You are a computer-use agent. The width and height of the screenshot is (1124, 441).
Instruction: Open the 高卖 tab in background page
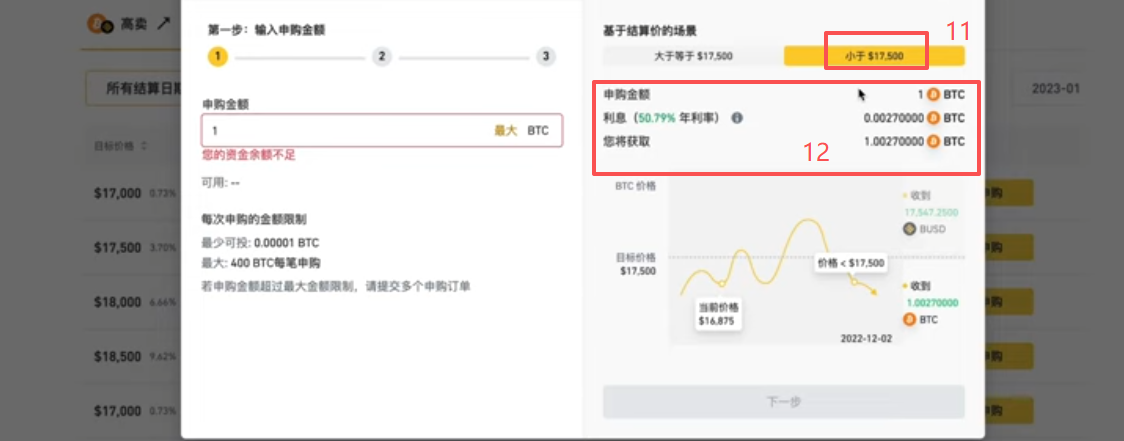[130, 24]
